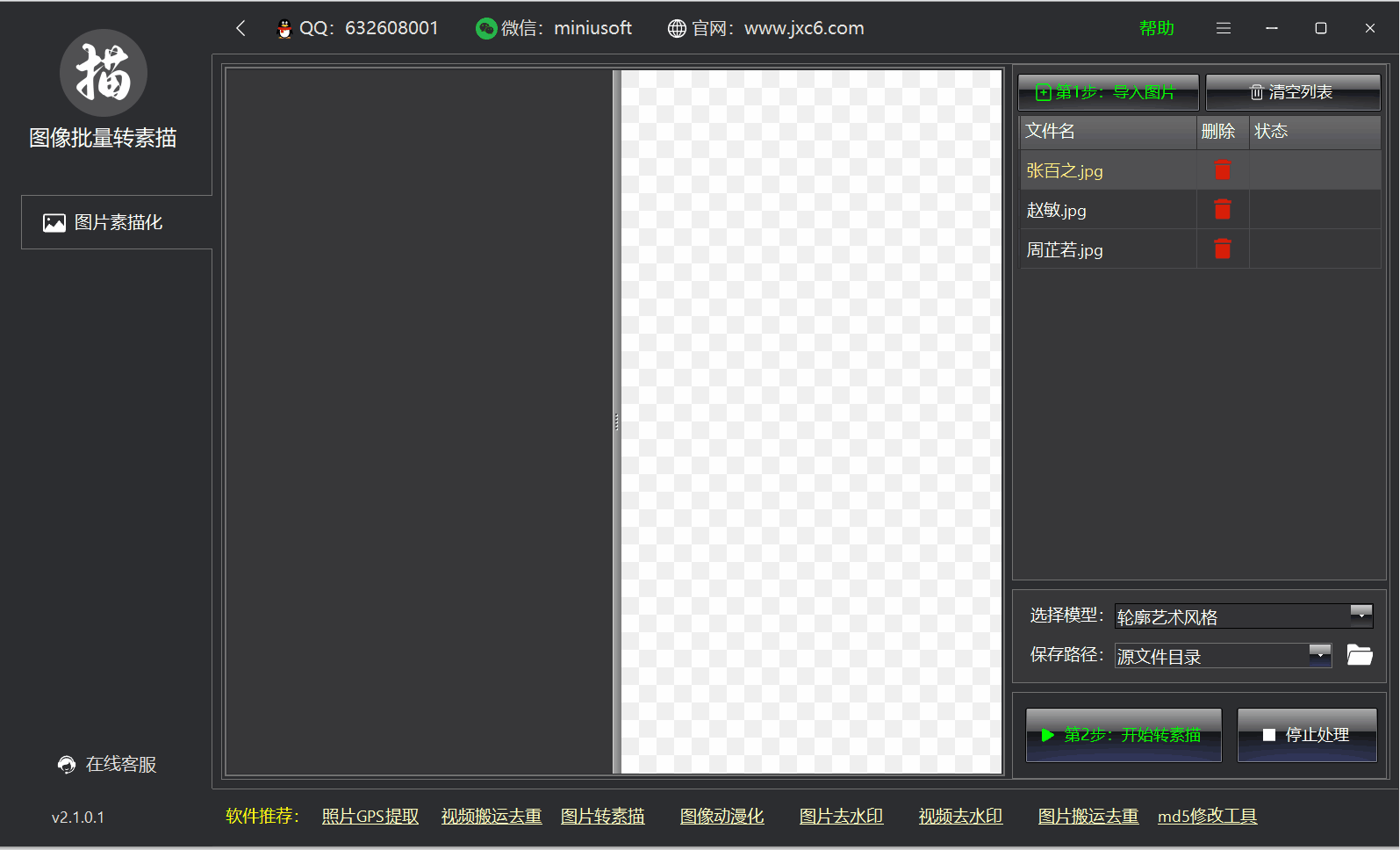Click the 图像批量转素描 title text
The height and width of the screenshot is (850, 1400).
(104, 138)
